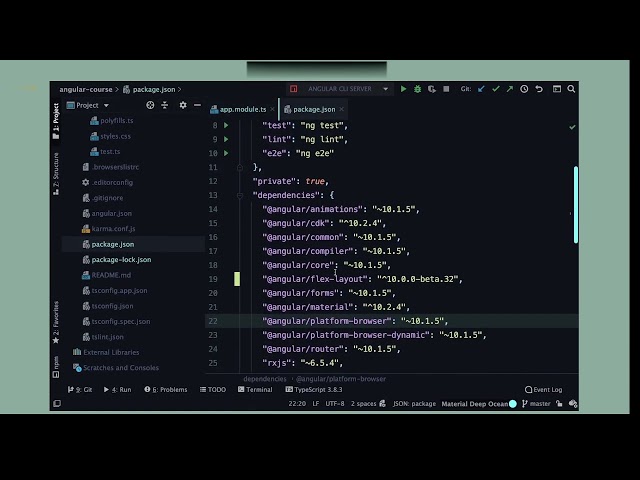640x480 pixels.
Task: Click the angular-course breadcrumb
Action: (86, 89)
